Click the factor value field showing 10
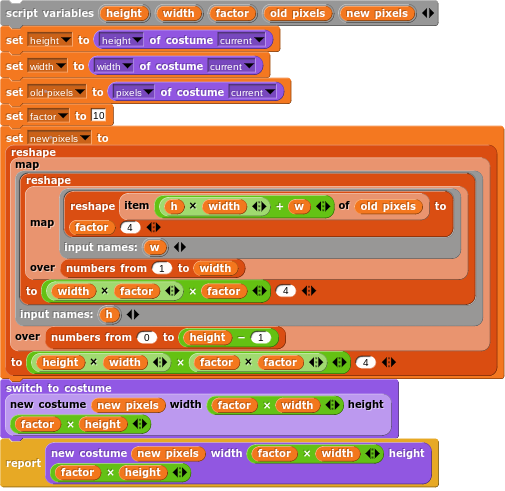The image size is (505, 491). [x=99, y=116]
